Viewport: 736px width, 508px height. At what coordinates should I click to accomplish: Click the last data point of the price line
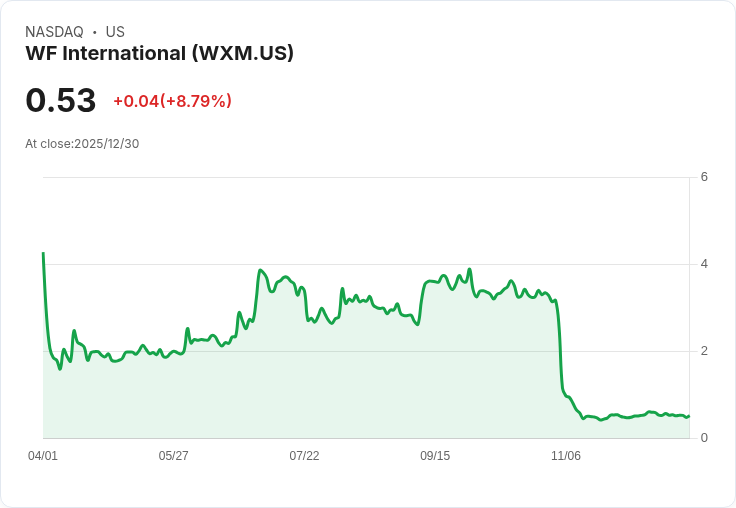(x=689, y=416)
